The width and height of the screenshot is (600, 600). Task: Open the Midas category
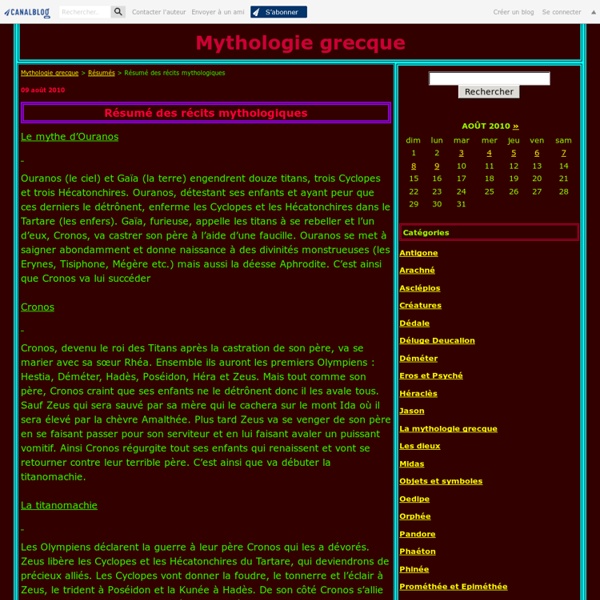(x=412, y=464)
